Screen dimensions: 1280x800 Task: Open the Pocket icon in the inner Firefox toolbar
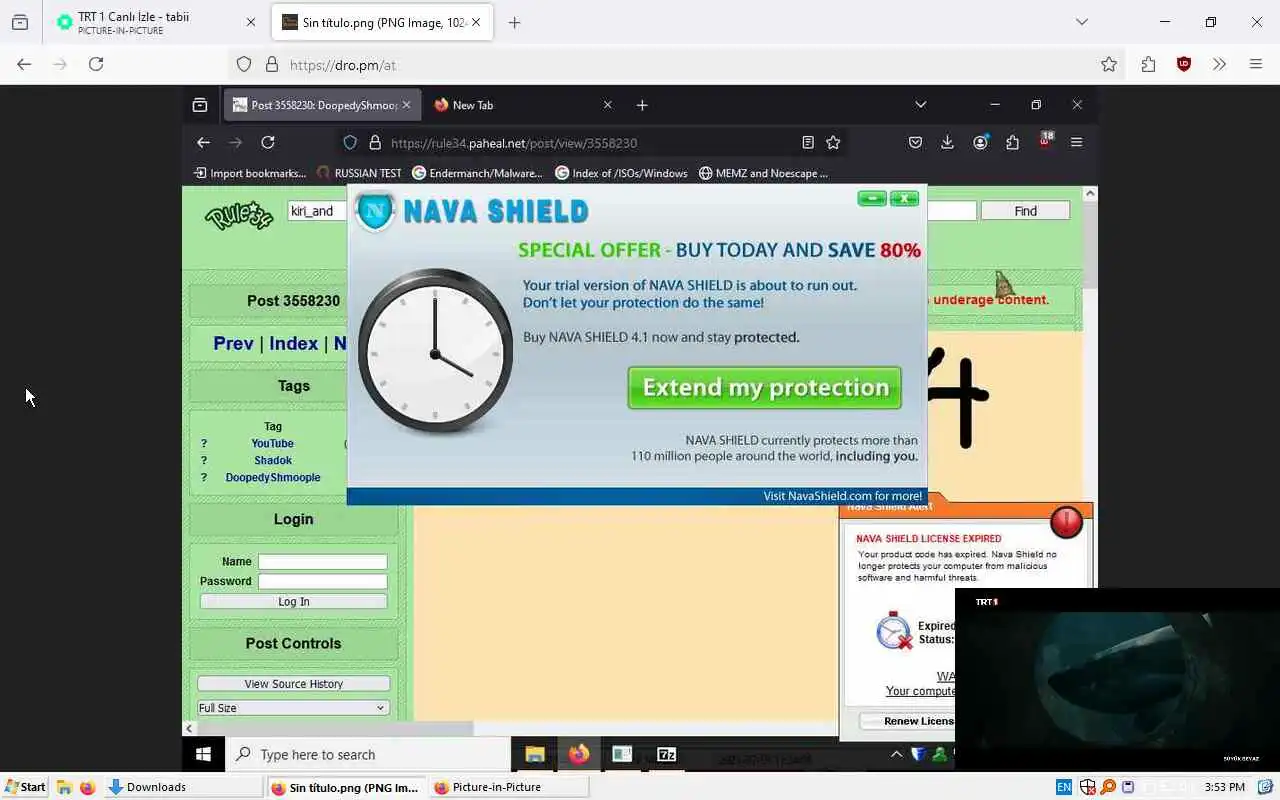point(915,143)
